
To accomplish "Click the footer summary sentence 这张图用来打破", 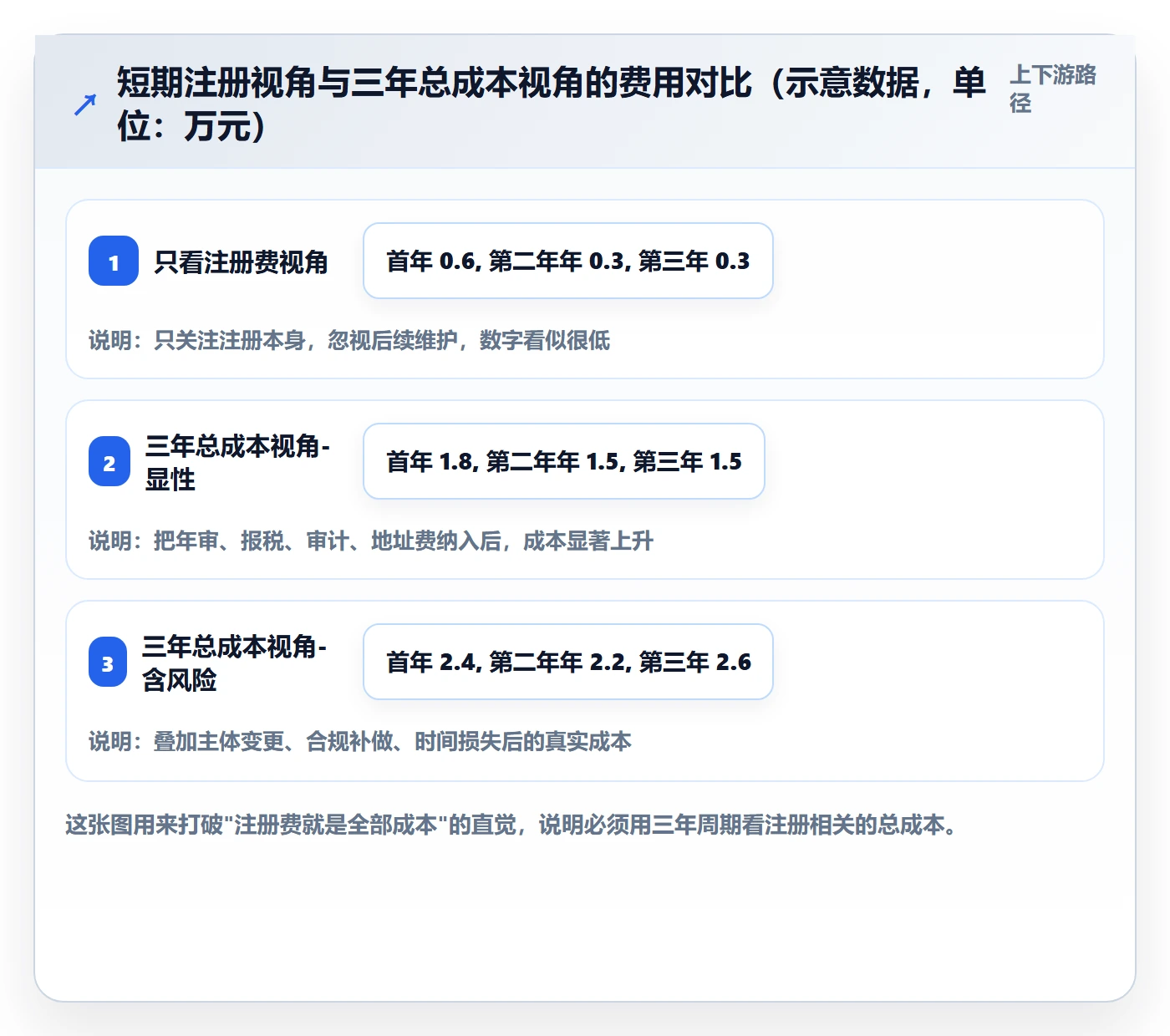I will point(511,825).
